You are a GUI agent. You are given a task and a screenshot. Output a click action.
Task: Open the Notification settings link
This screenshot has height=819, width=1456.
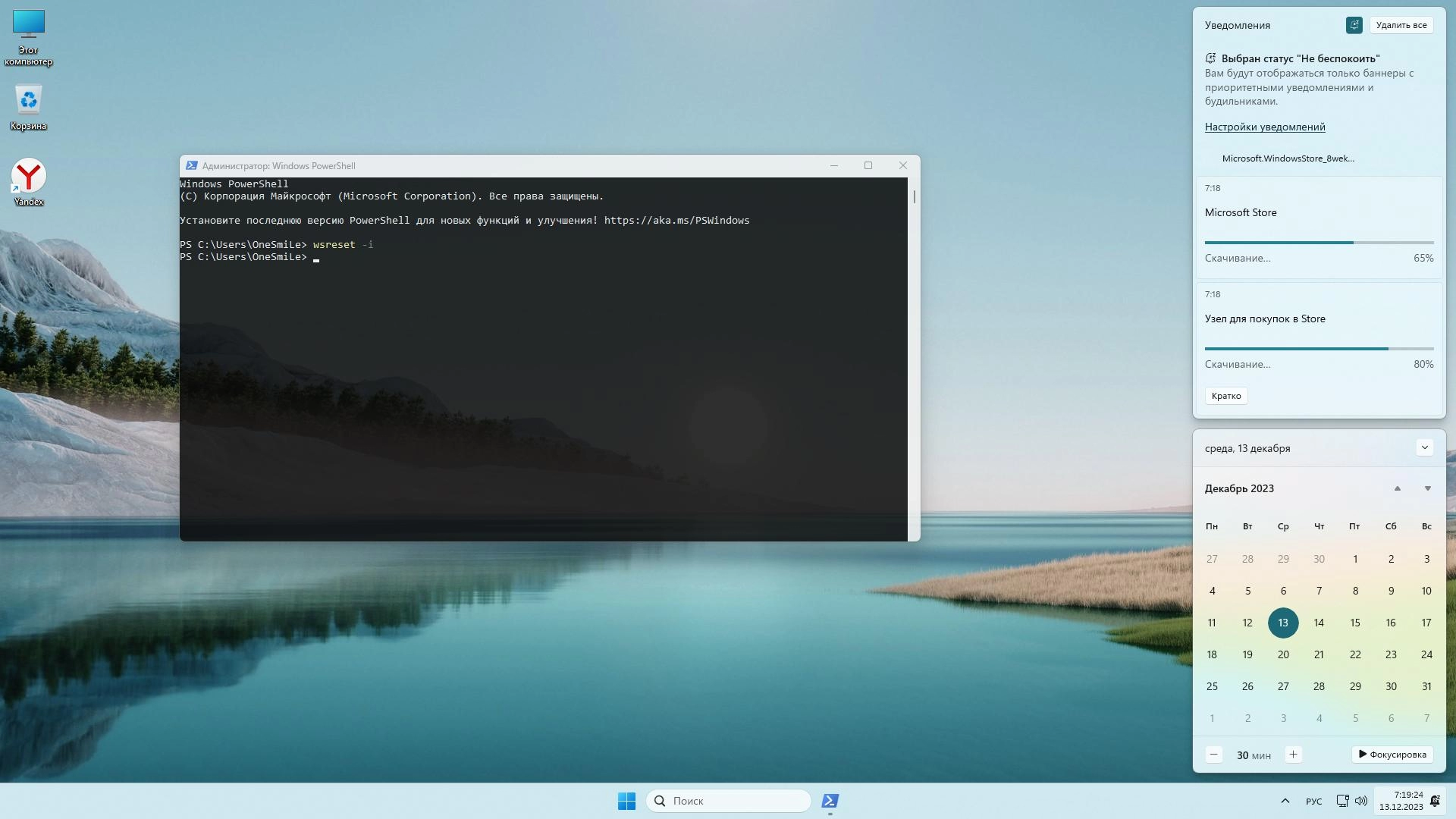[1264, 127]
